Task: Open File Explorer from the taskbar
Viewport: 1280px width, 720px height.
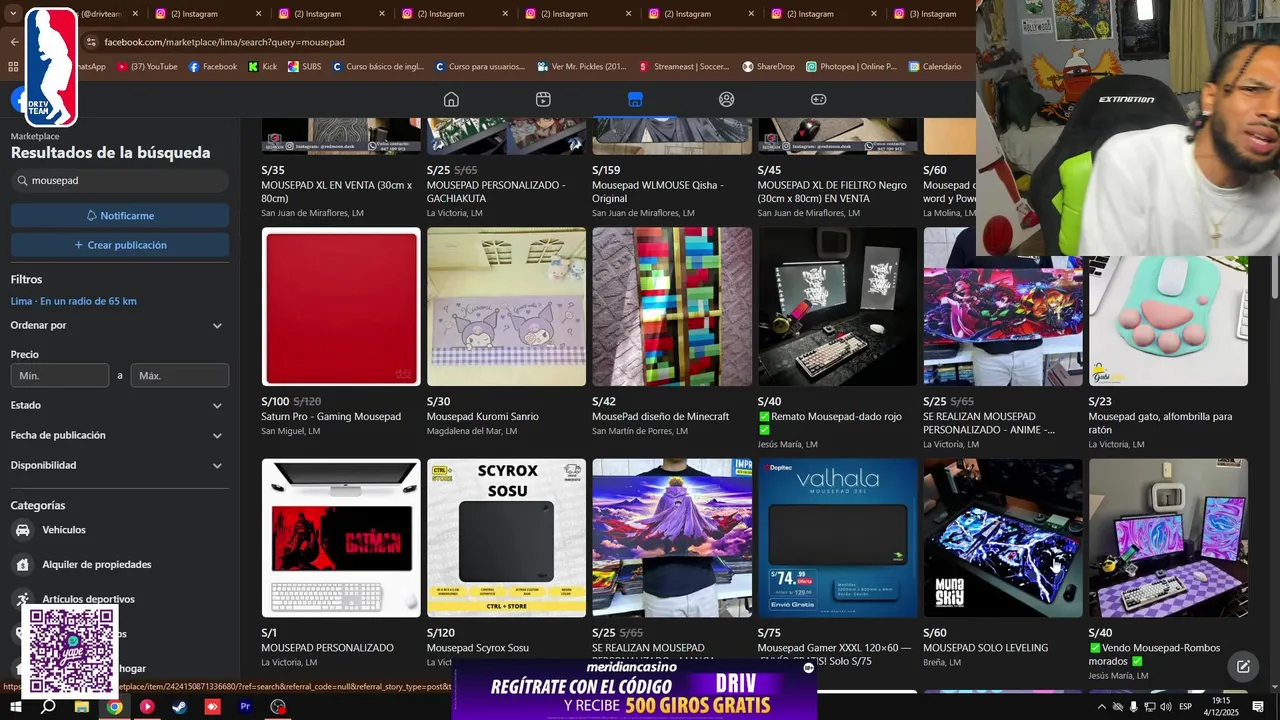Action: click(81, 707)
